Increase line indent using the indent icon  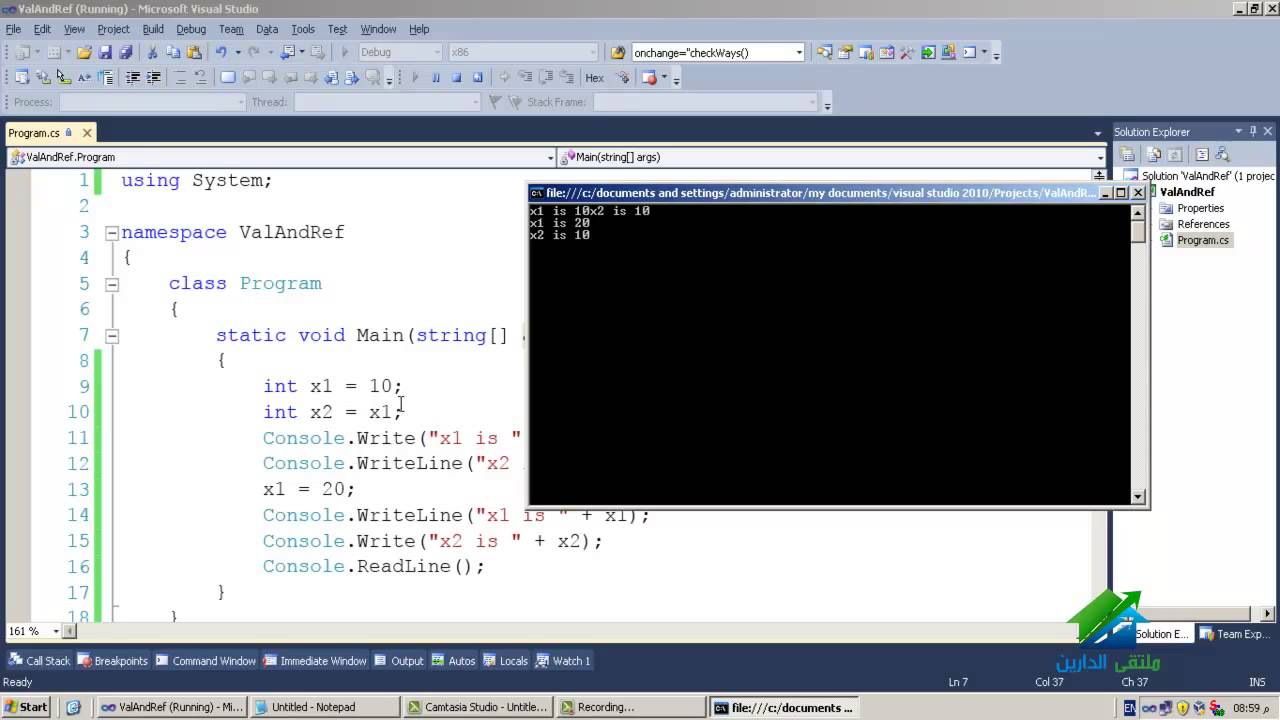coord(154,77)
